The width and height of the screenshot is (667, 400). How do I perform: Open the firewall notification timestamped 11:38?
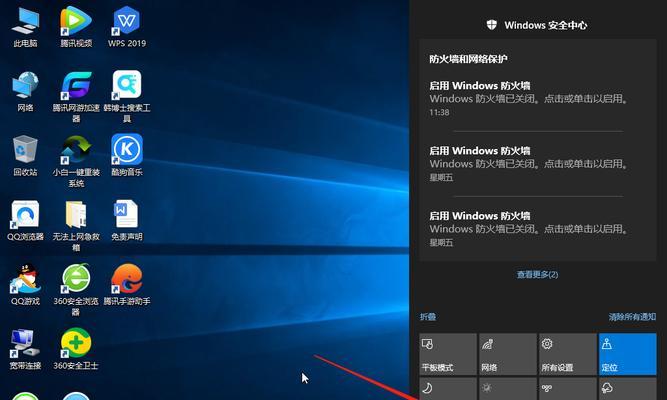[538, 99]
